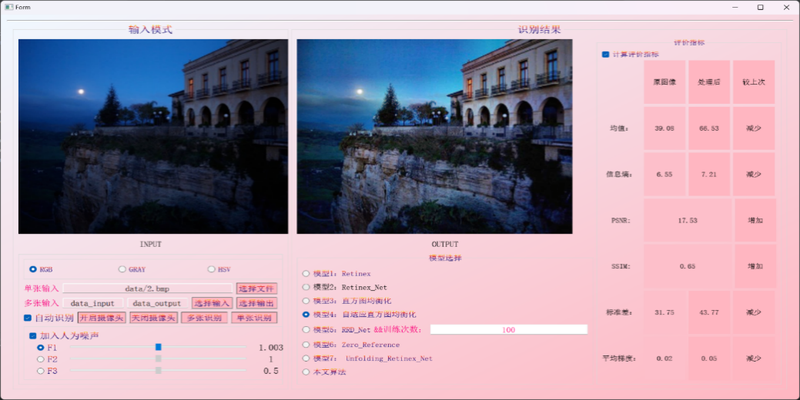The image size is (800, 400).
Task: Click the data/2.bmp single input field
Action: click(x=147, y=288)
